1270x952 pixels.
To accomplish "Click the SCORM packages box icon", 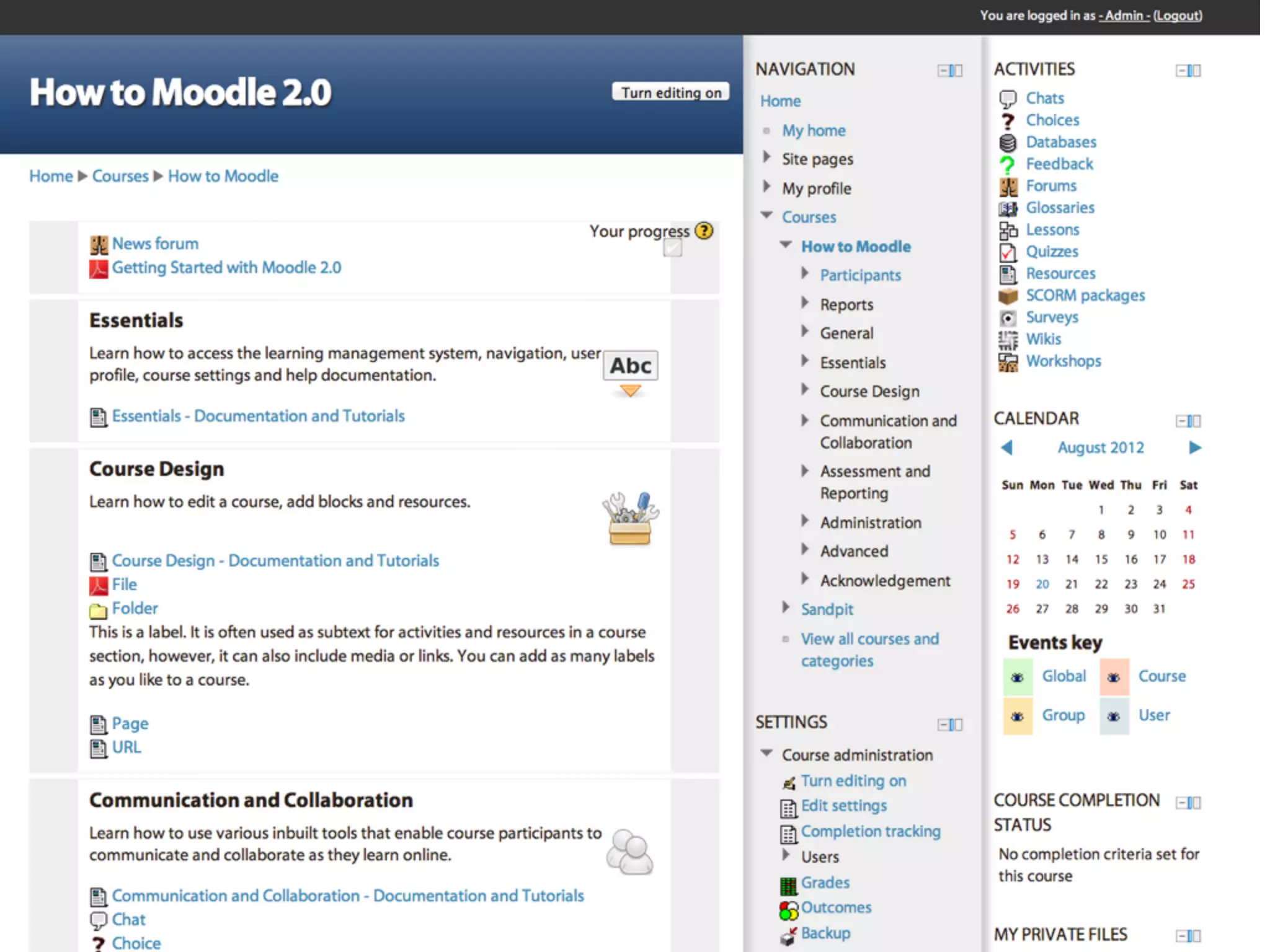I will [1008, 296].
